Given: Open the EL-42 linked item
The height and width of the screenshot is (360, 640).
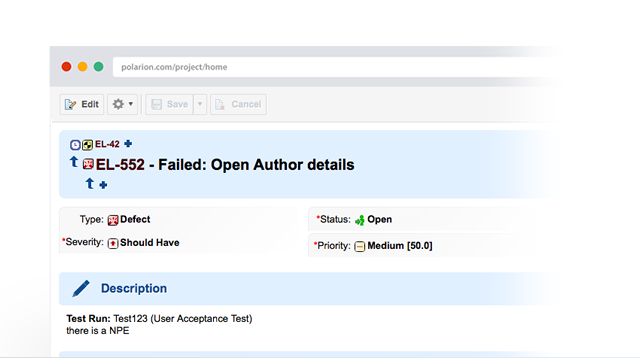Looking at the screenshot, I should point(107,144).
